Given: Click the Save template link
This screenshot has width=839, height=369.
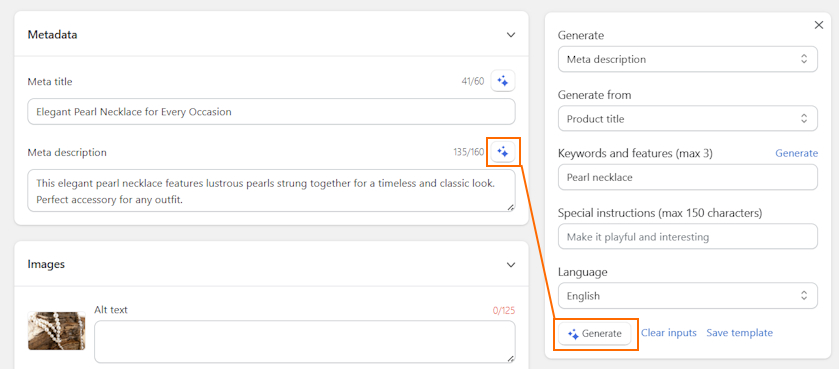Looking at the screenshot, I should click(x=739, y=333).
